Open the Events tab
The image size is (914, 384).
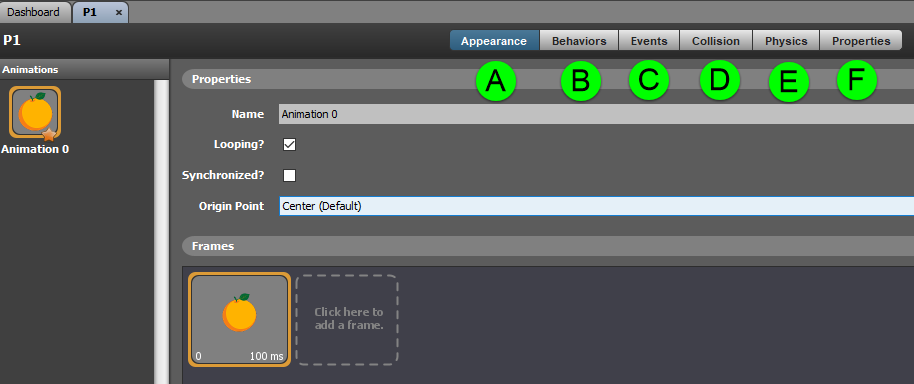[649, 41]
